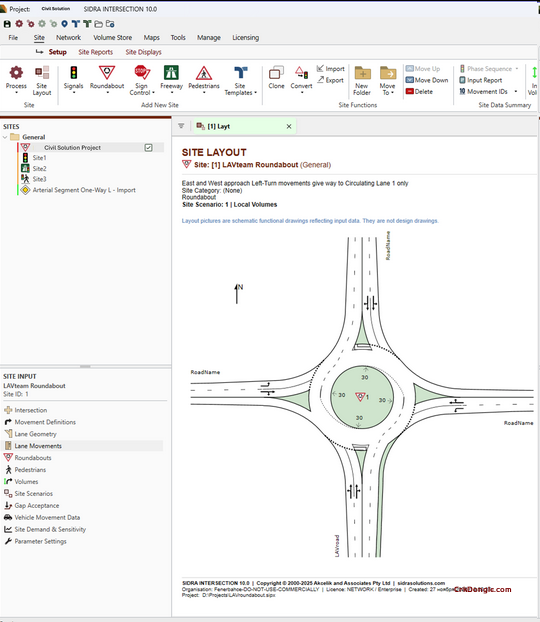The image size is (540, 622).
Task: Open Gap Acceptance input
Action: click(37, 505)
